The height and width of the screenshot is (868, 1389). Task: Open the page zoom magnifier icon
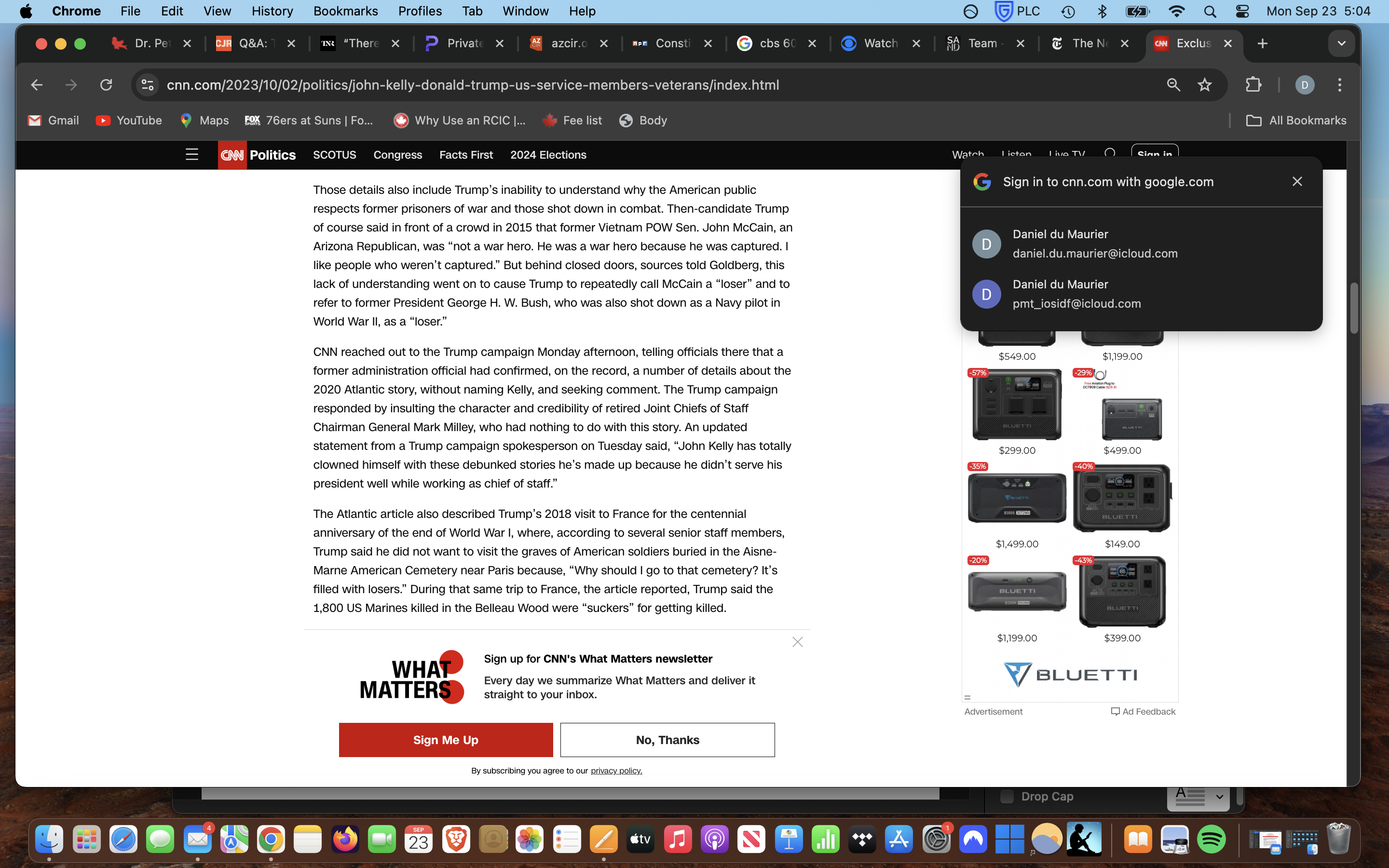click(1173, 85)
